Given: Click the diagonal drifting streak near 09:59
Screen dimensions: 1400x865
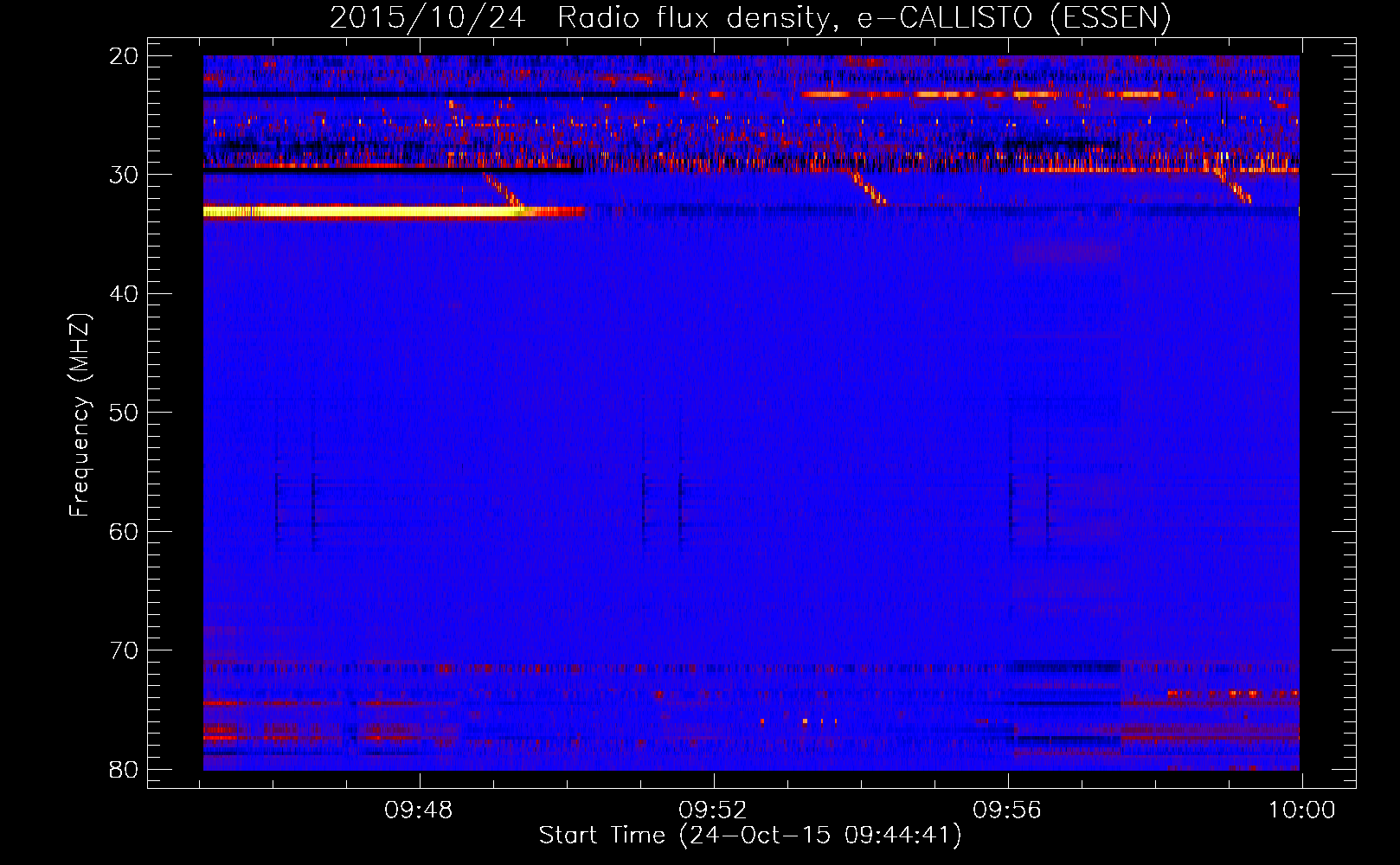Looking at the screenshot, I should coord(1232,187).
